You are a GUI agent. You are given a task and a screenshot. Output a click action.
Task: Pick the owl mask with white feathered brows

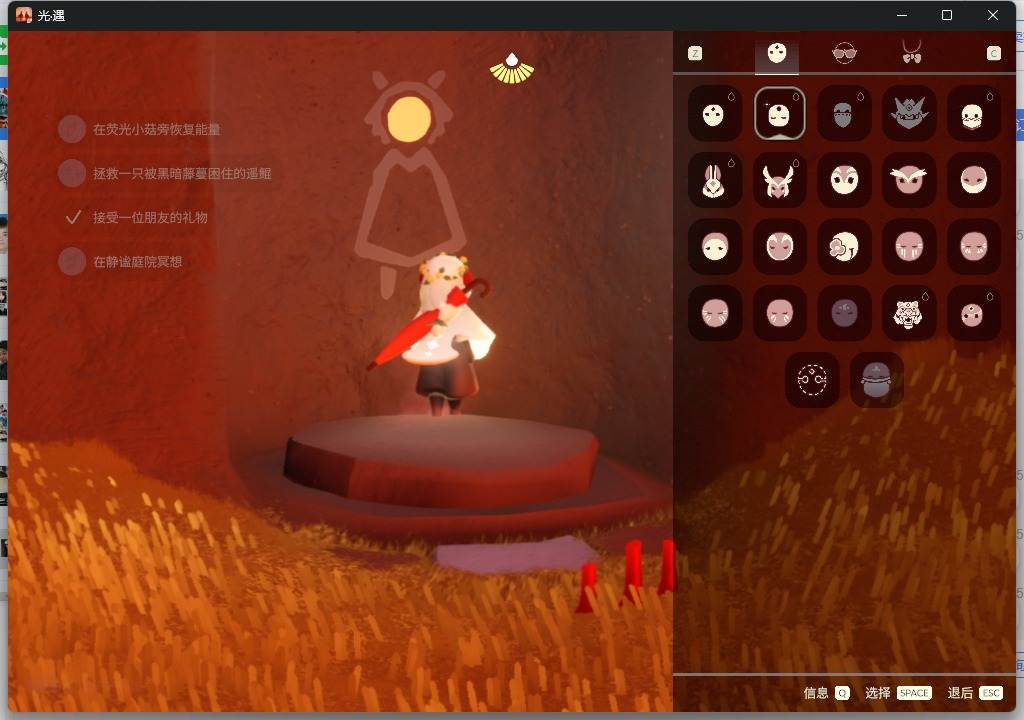[x=908, y=180]
